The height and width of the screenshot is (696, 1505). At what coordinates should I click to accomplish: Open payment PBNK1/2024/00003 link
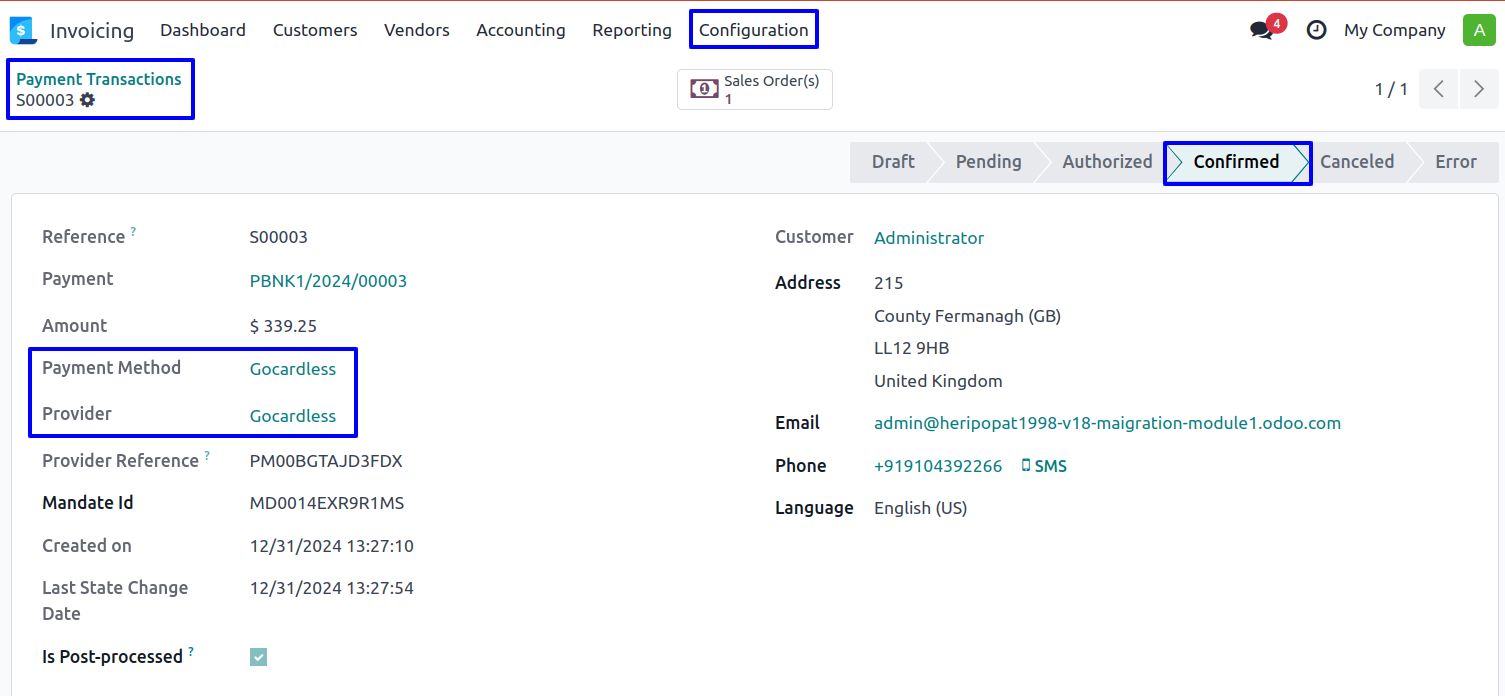coord(328,281)
